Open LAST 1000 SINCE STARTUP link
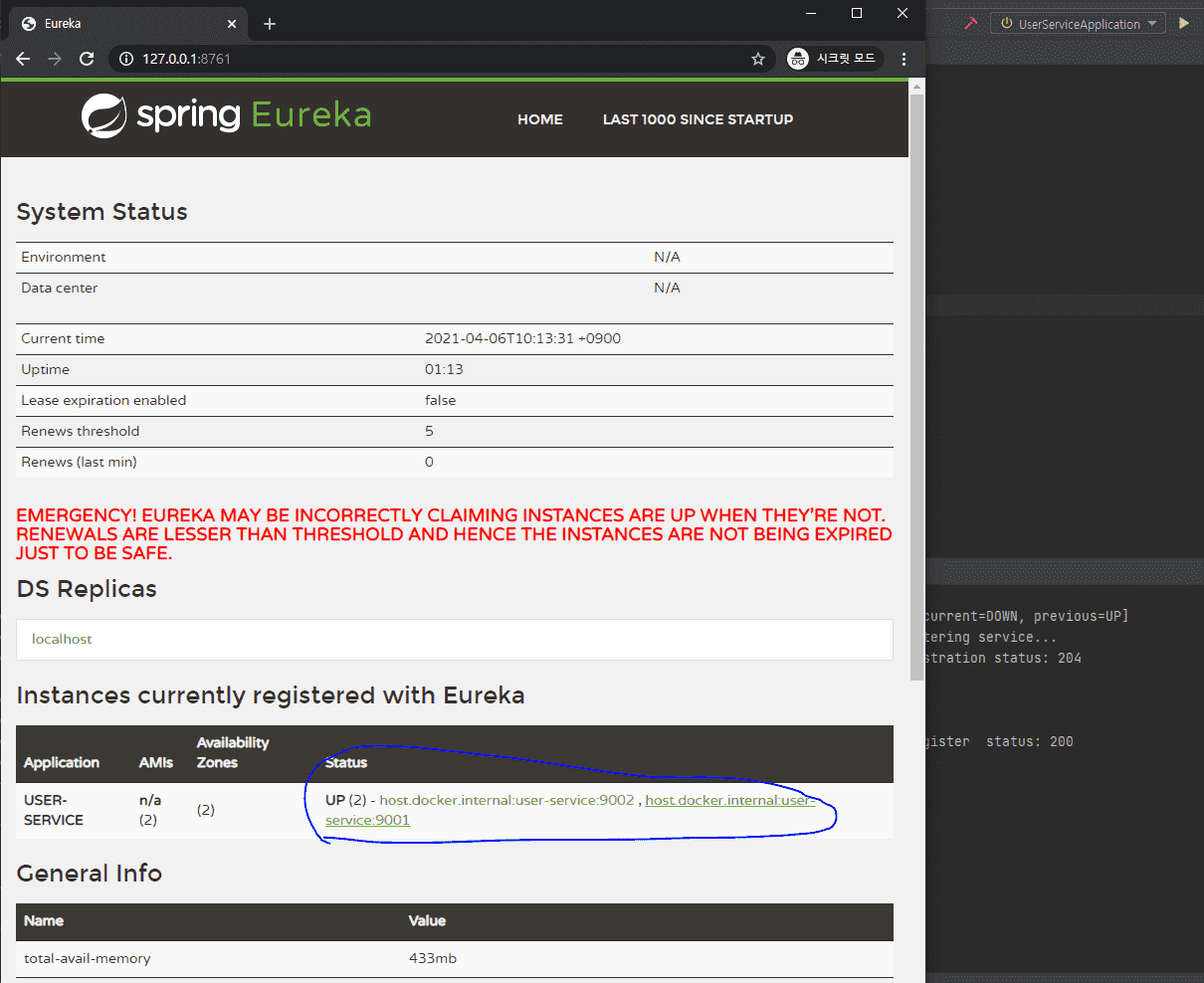Image resolution: width=1204 pixels, height=983 pixels. tap(698, 119)
